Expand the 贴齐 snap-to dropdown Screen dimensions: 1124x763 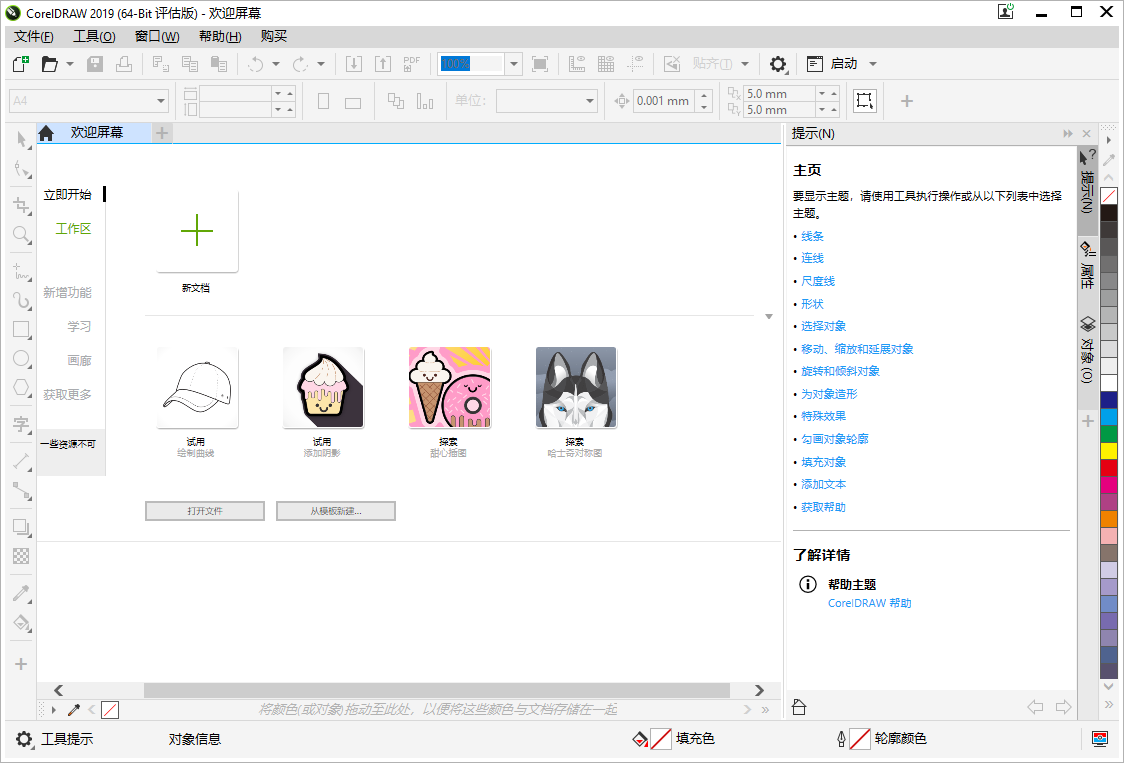pos(745,64)
